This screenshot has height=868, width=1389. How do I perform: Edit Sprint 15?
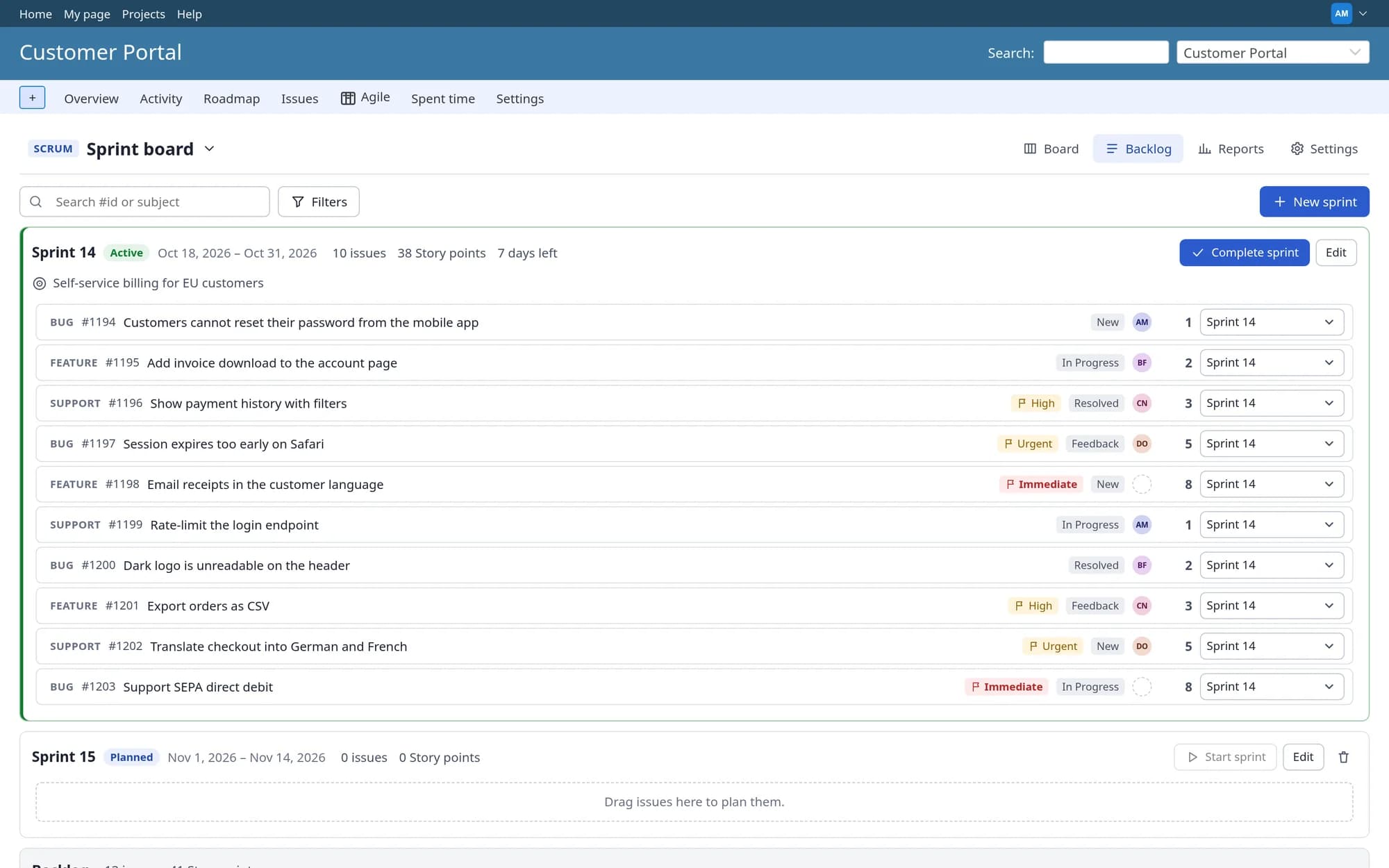pyautogui.click(x=1303, y=757)
